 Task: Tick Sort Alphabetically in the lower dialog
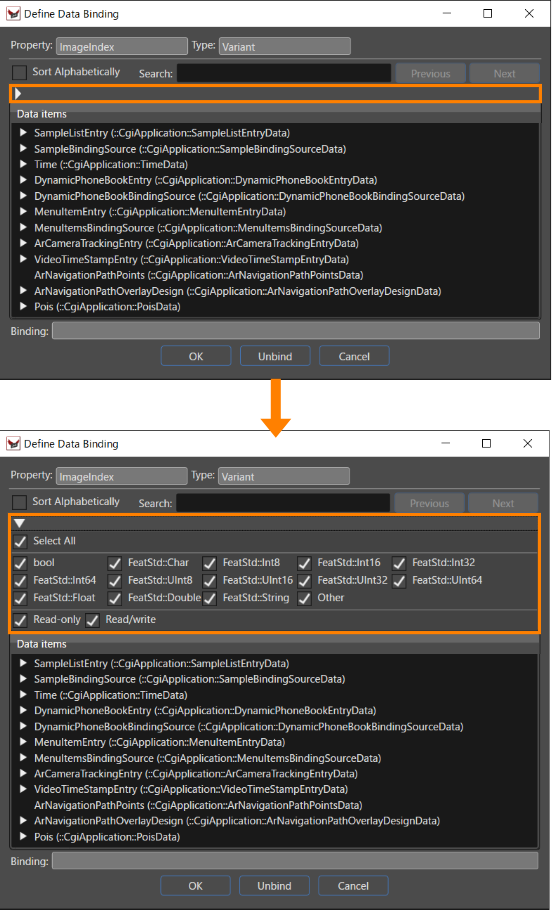[20, 502]
